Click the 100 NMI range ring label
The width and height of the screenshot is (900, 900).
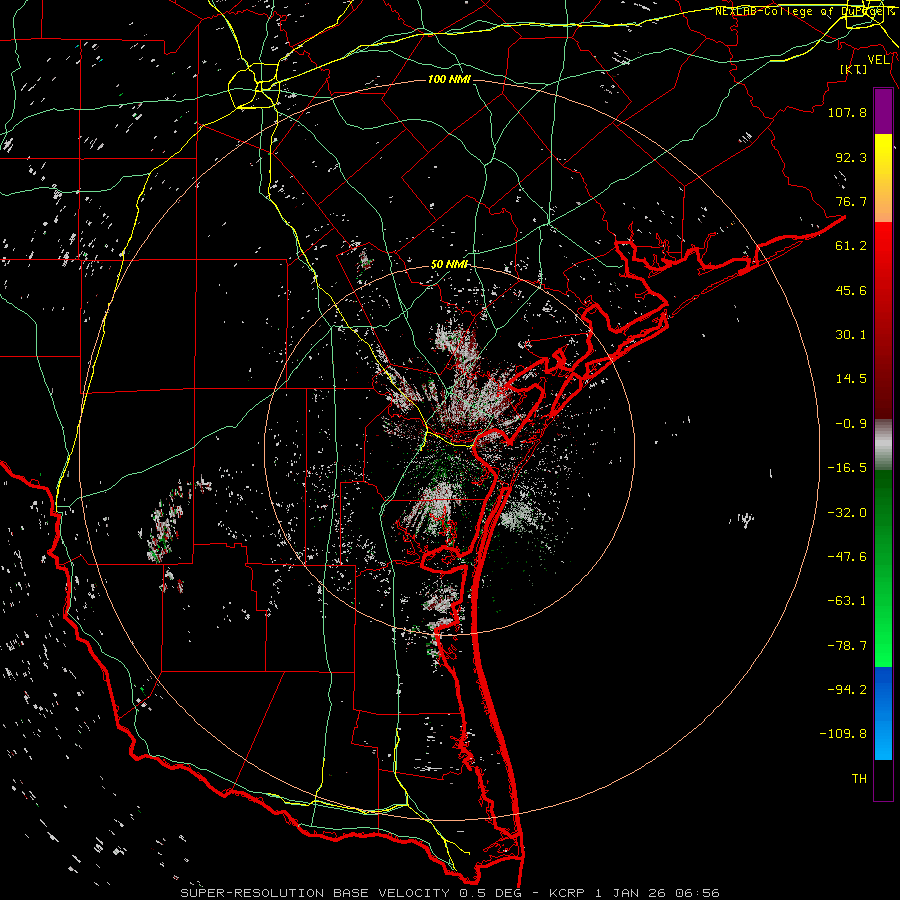tap(449, 79)
